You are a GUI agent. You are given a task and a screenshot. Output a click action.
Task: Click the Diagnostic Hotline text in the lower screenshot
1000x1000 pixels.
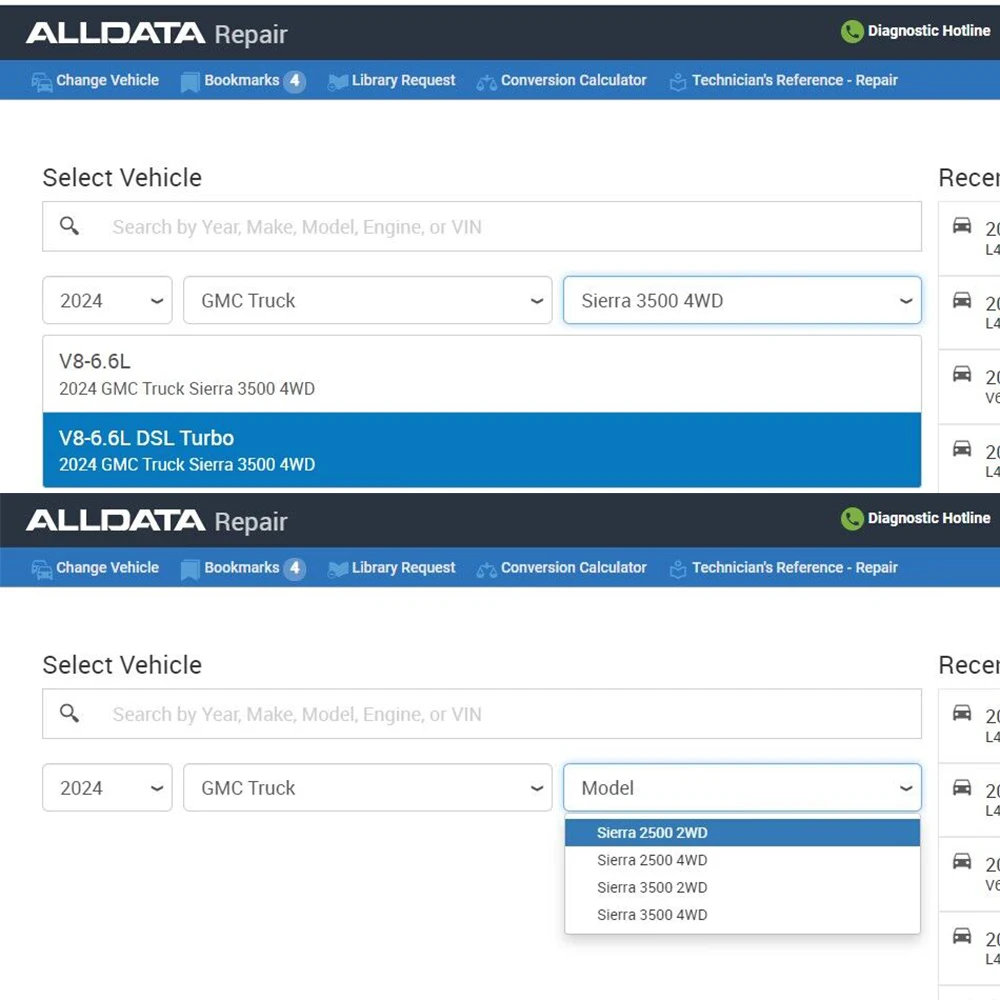point(929,518)
